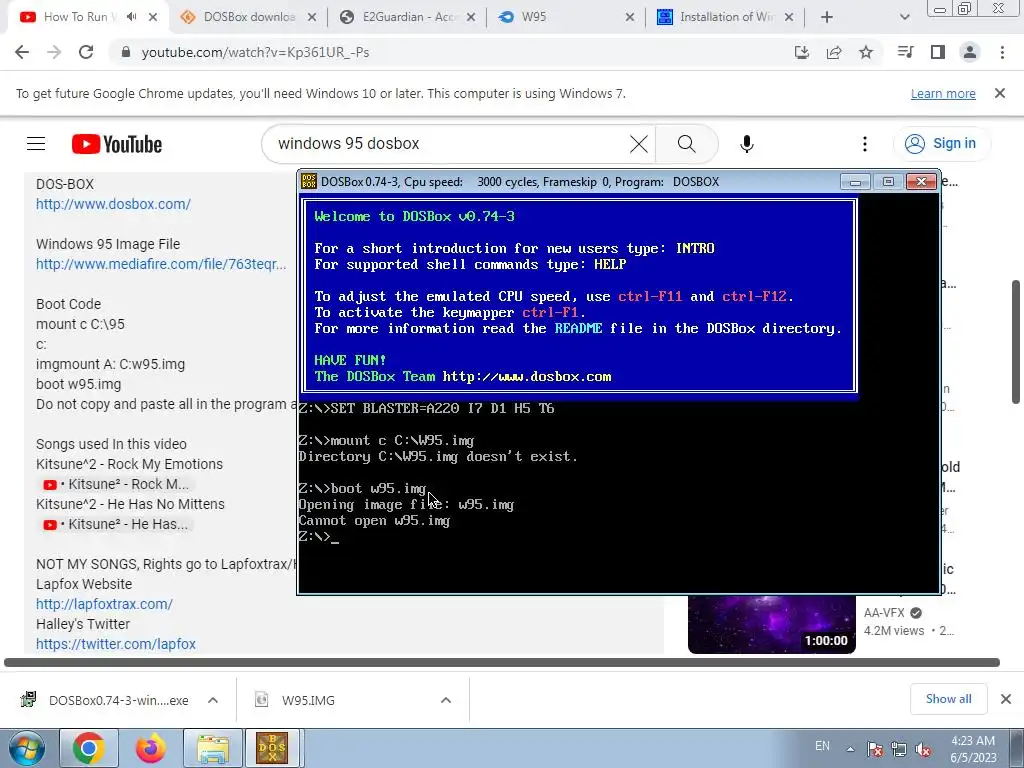This screenshot has height=768, width=1024.
Task: Toggle the Chrome side panel
Action: tap(938, 52)
